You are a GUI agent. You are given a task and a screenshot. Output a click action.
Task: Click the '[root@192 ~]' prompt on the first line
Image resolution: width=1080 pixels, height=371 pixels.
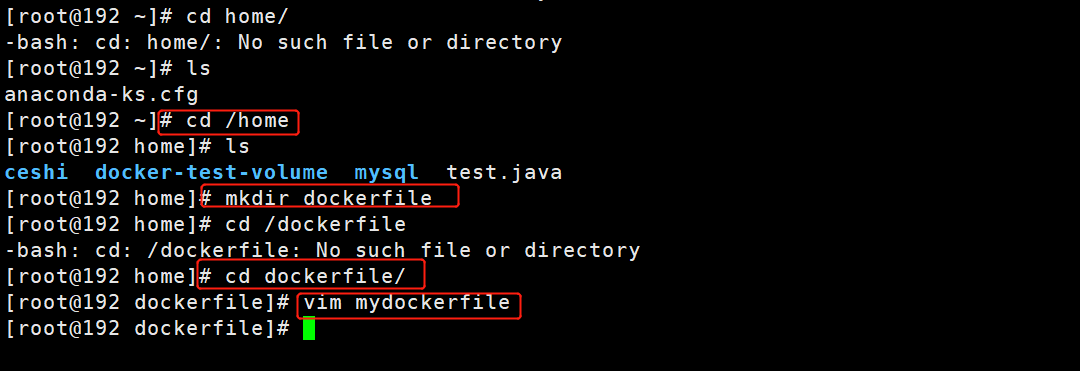(82, 16)
